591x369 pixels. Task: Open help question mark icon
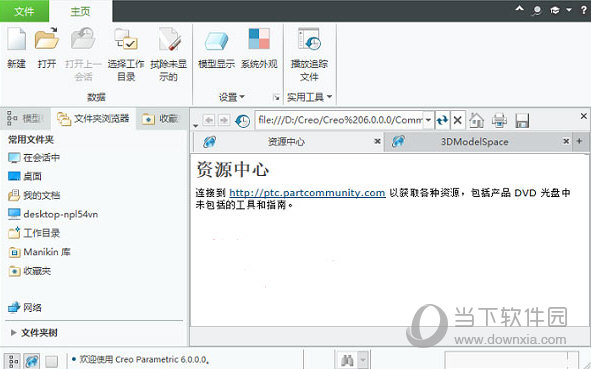pyautogui.click(x=584, y=10)
